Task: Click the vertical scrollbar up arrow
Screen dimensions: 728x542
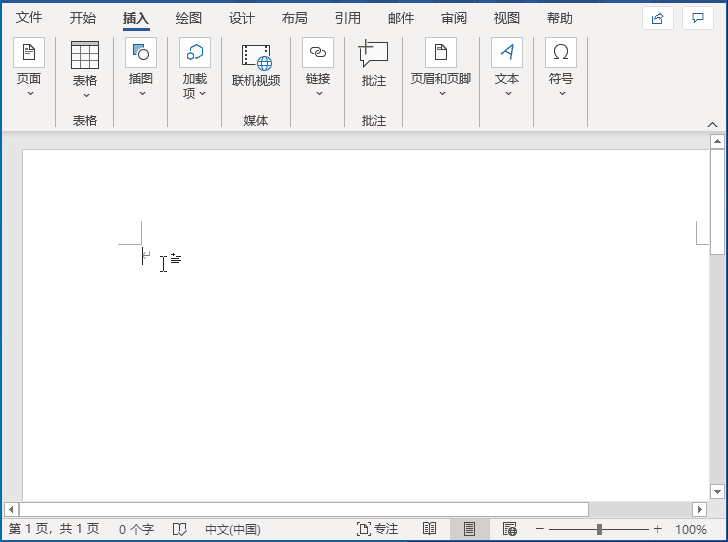Action: tap(717, 141)
